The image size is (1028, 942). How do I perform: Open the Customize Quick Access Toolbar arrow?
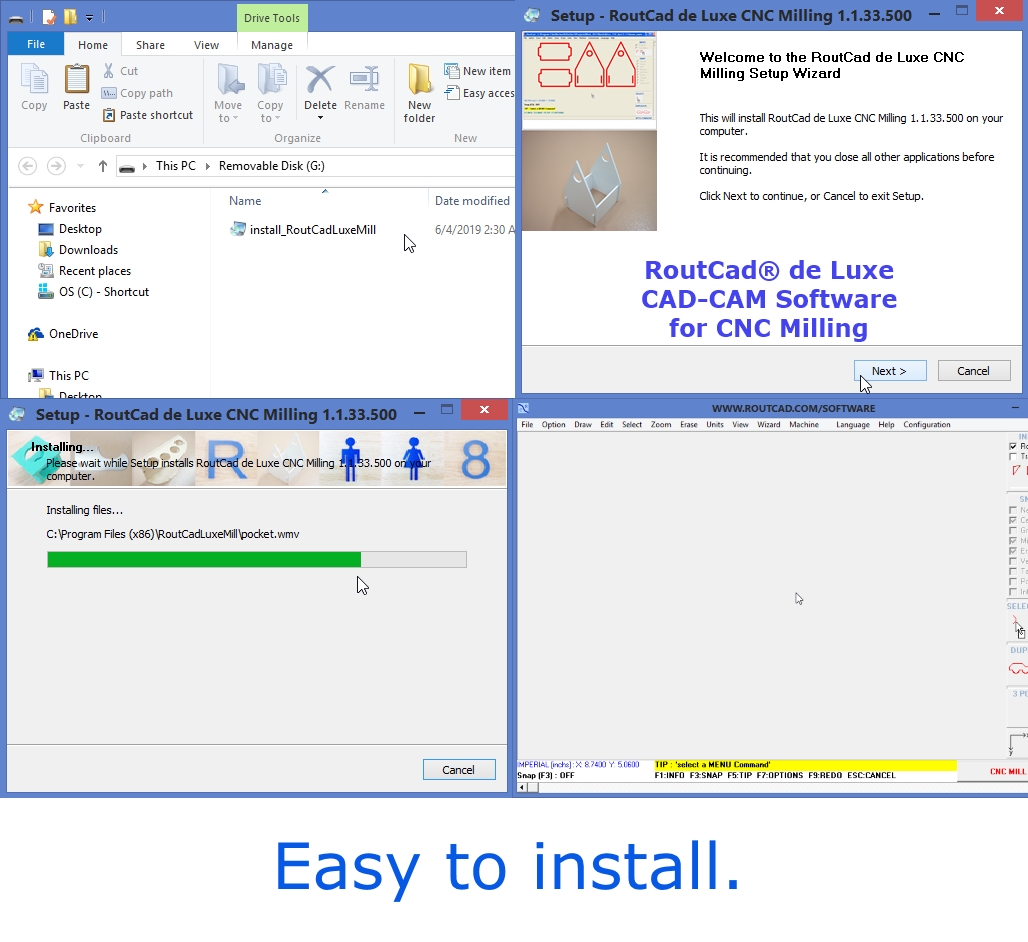pyautogui.click(x=89, y=18)
